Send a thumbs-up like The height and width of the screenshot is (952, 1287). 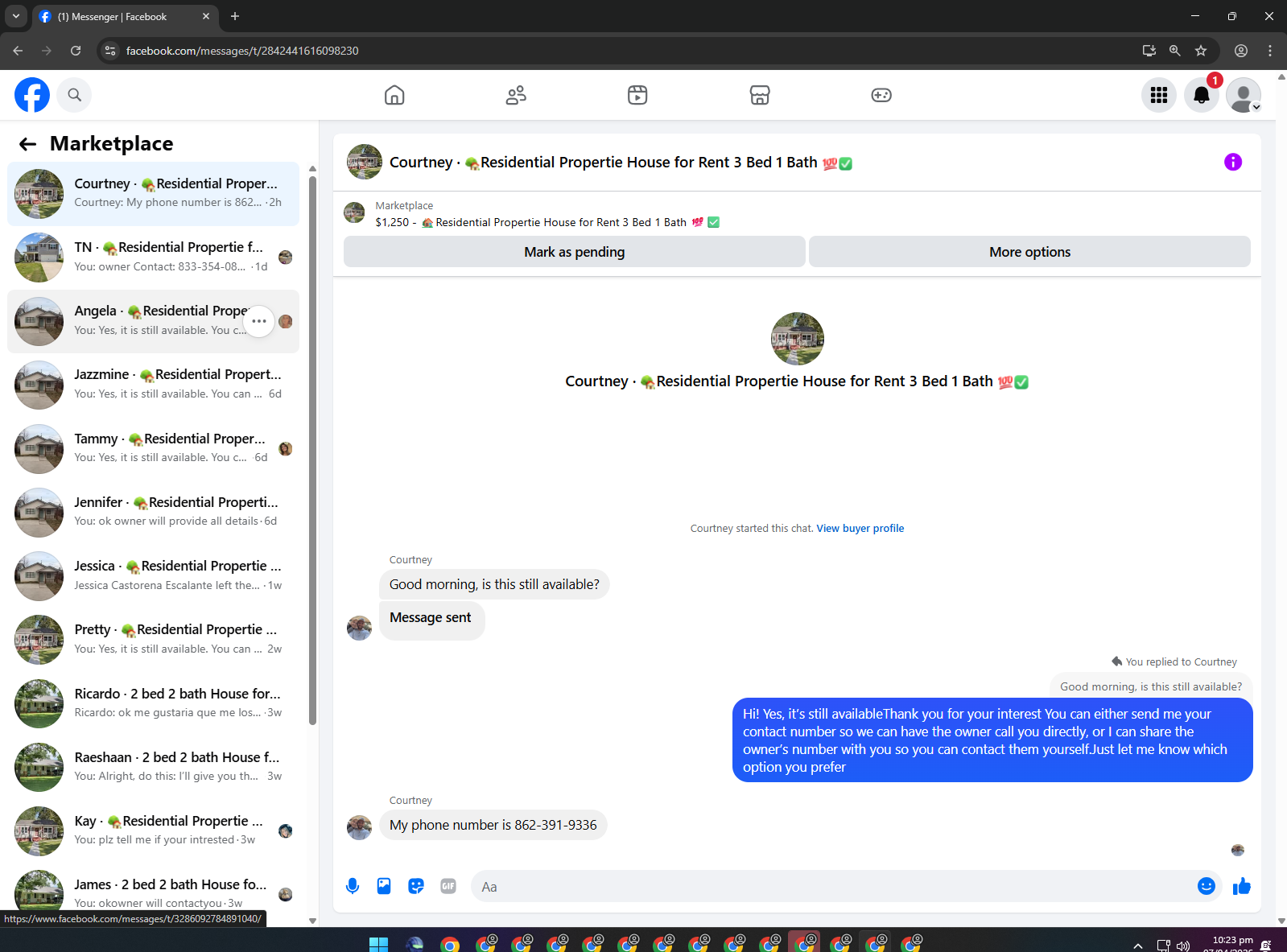1242,886
